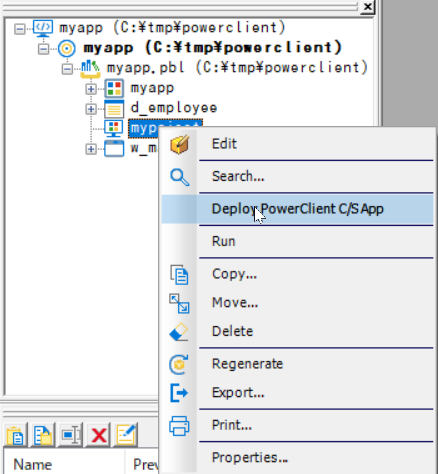Select Search... in the context menu
This screenshot has height=474, width=438.
click(297, 176)
